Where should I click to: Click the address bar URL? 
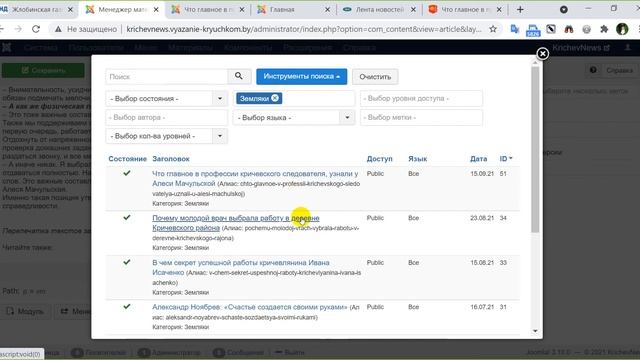pos(304,29)
